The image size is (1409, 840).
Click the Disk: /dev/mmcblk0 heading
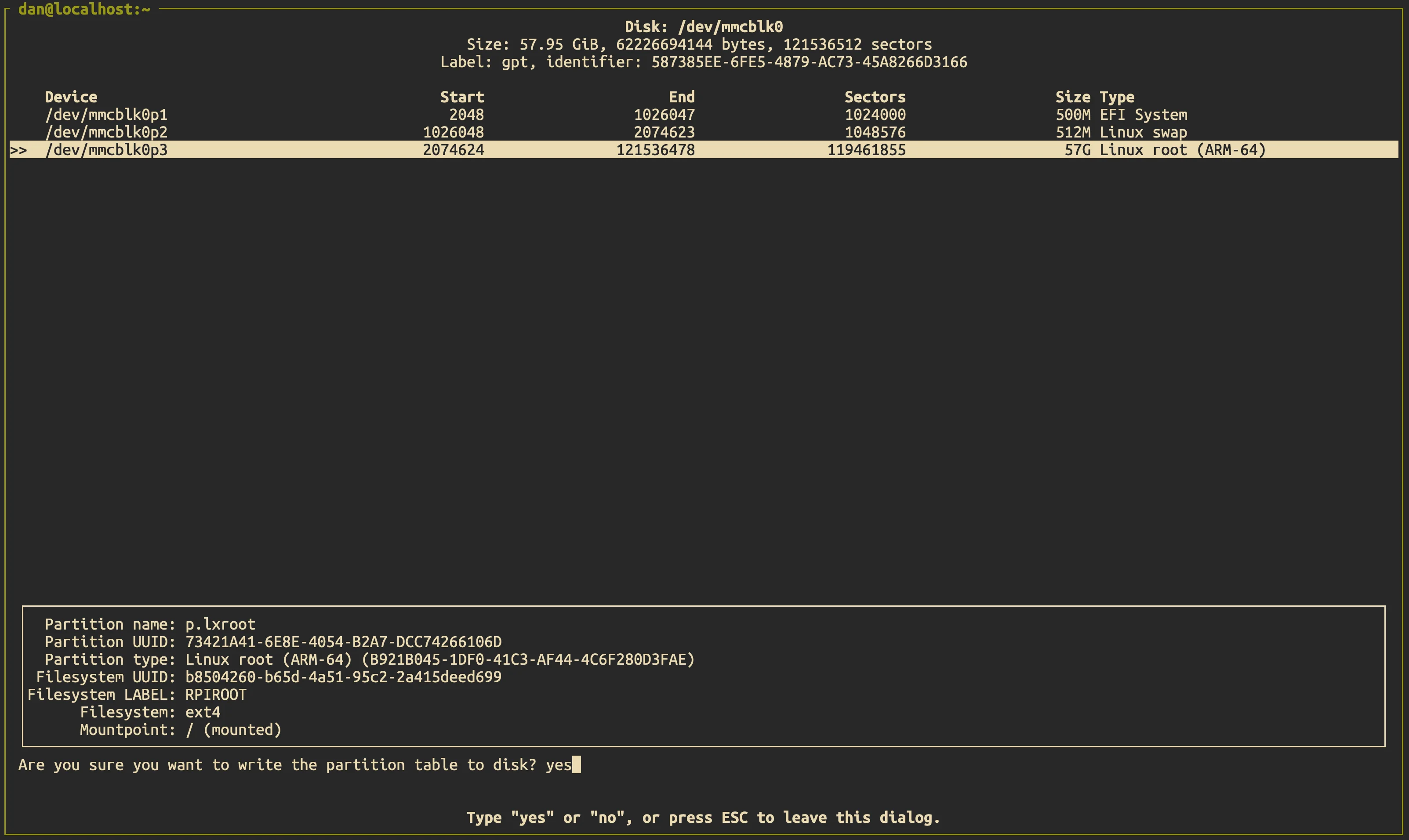coord(704,27)
